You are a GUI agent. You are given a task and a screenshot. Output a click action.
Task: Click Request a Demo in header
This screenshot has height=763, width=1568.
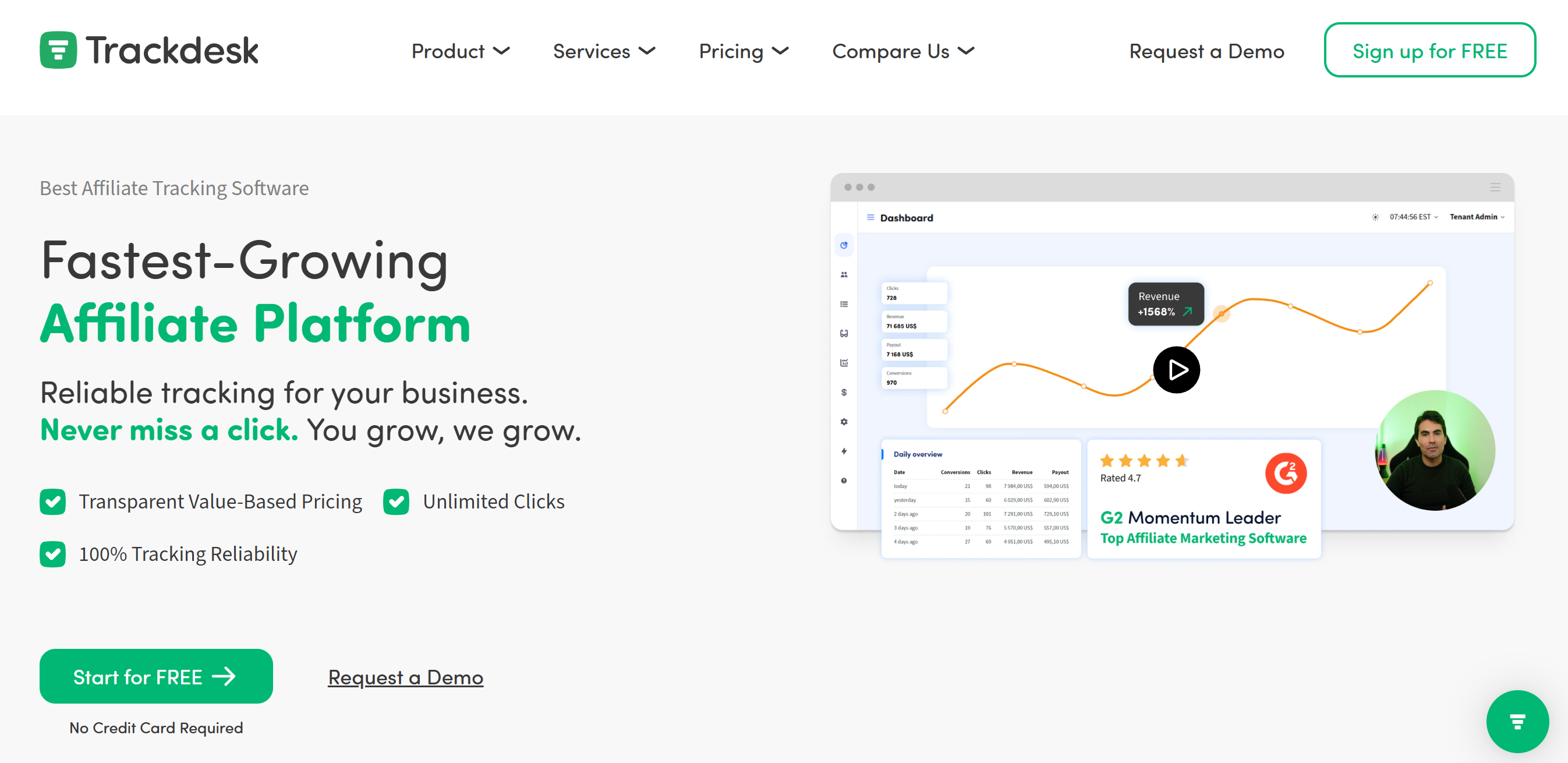1206,51
